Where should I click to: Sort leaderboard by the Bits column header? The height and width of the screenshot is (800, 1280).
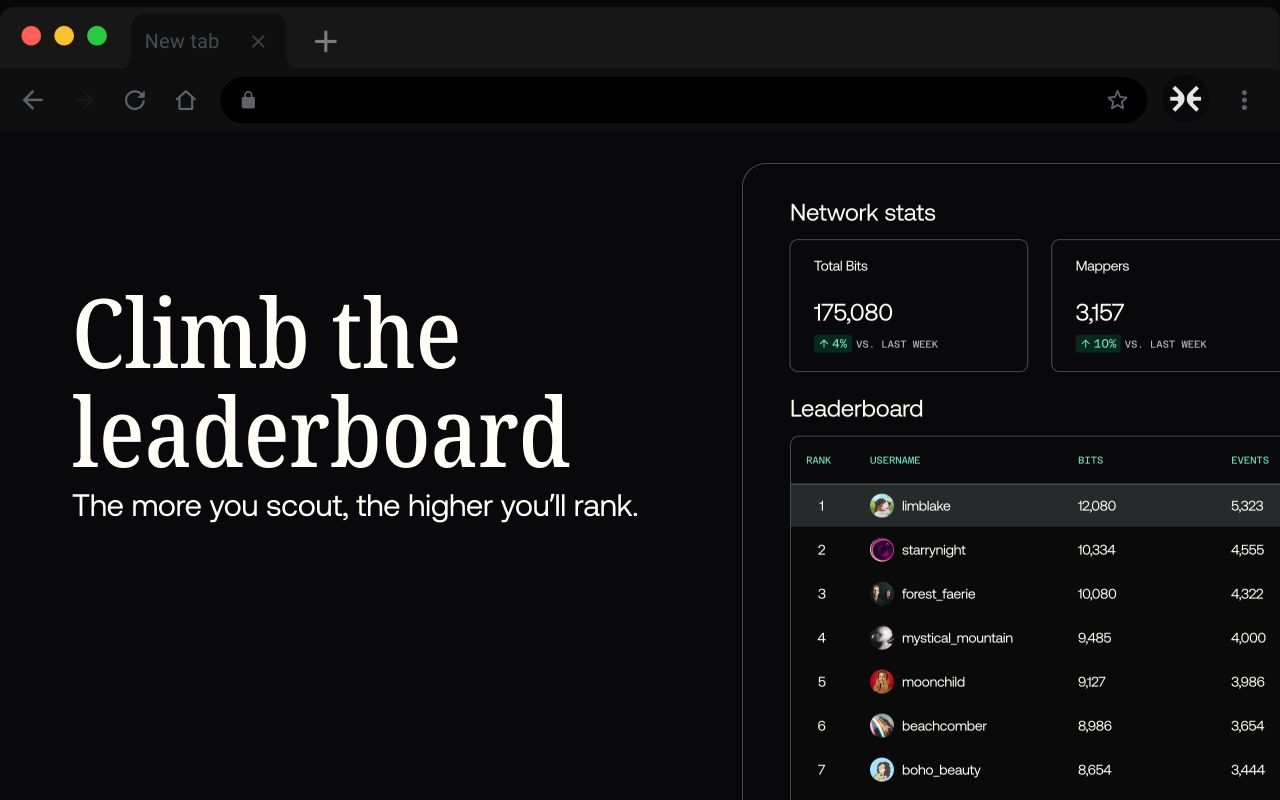[x=1090, y=460]
